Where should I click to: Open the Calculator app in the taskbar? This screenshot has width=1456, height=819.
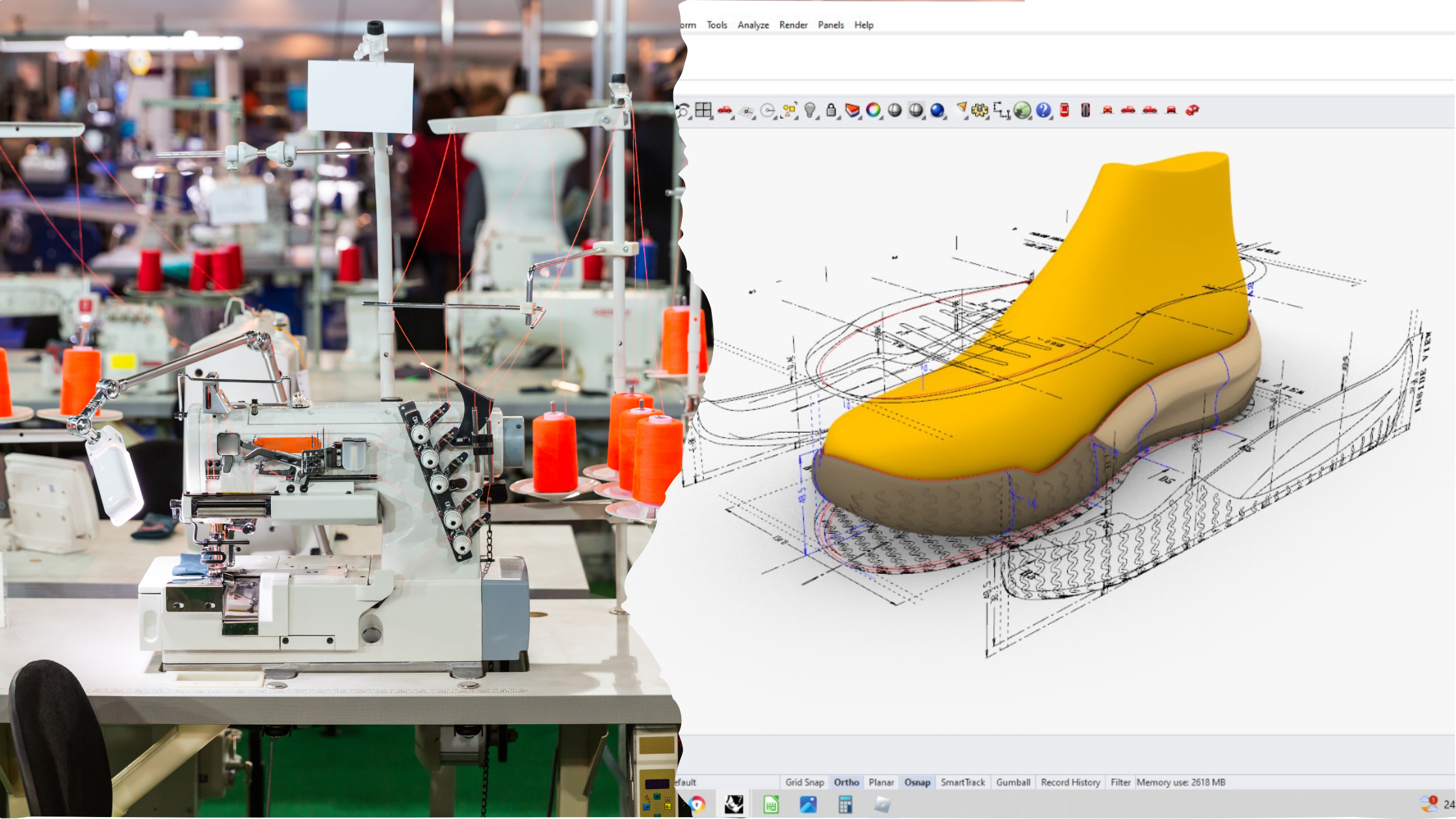pyautogui.click(x=845, y=805)
